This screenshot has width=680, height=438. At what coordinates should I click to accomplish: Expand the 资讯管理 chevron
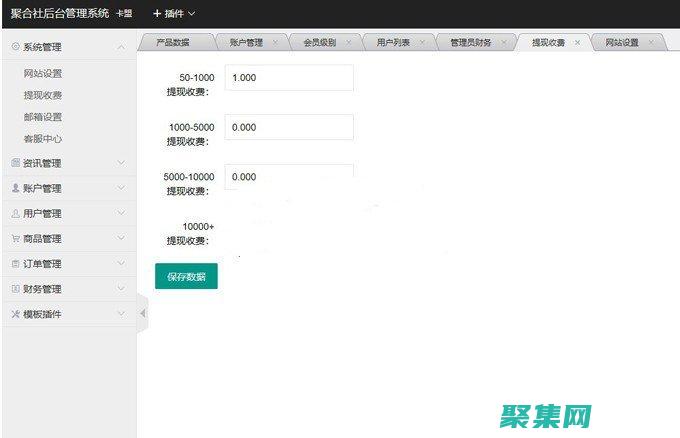121,163
